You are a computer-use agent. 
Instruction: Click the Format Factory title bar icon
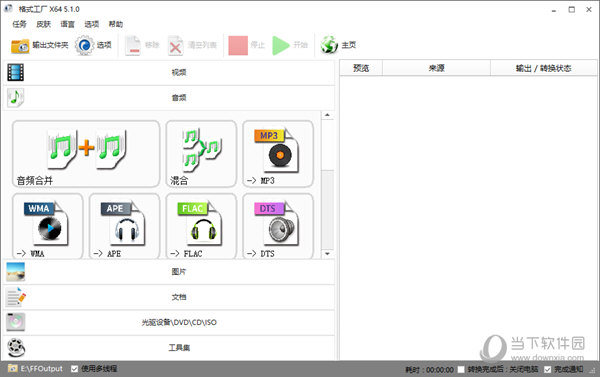coord(8,9)
